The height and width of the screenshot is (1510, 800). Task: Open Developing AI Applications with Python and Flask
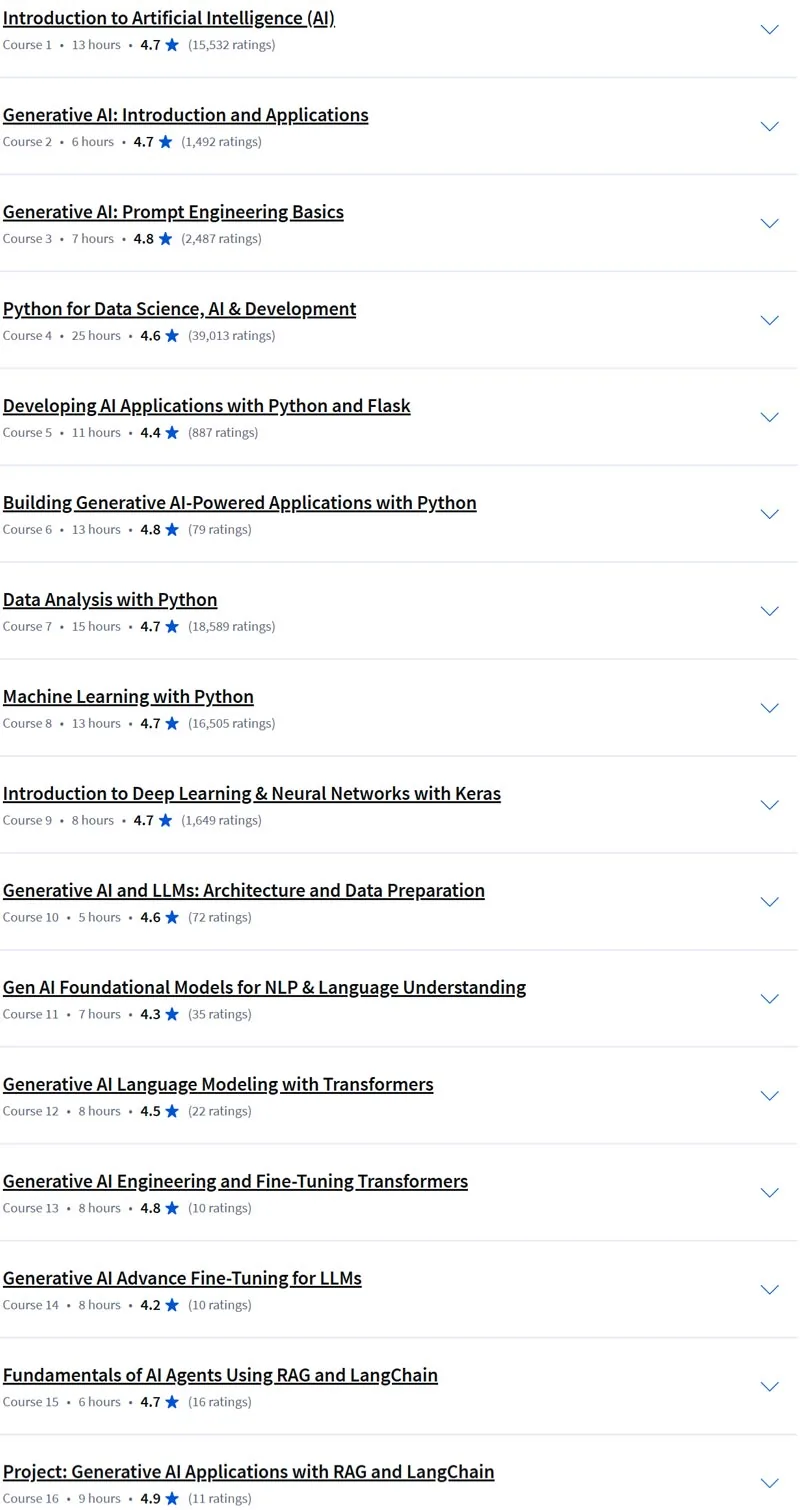(207, 406)
